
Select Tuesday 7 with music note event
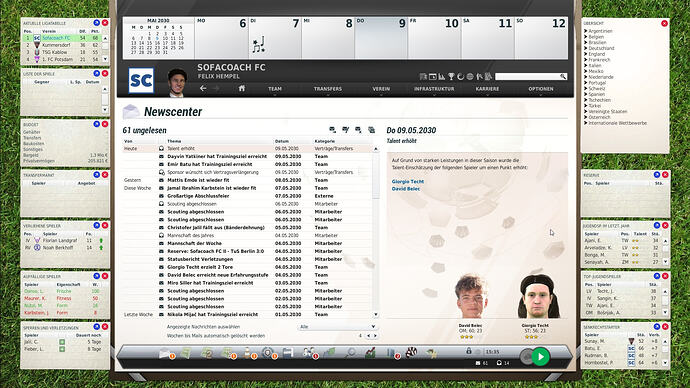click(x=275, y=38)
